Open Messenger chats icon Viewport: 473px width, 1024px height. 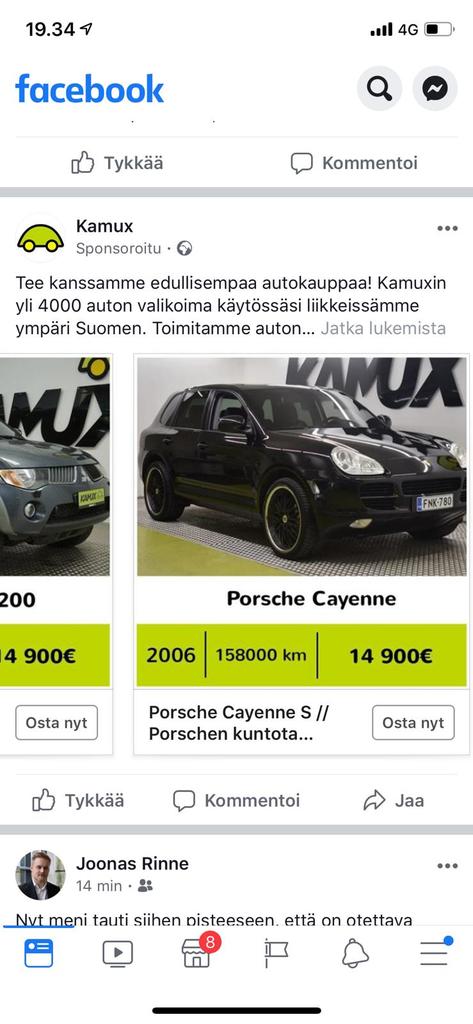click(x=434, y=88)
